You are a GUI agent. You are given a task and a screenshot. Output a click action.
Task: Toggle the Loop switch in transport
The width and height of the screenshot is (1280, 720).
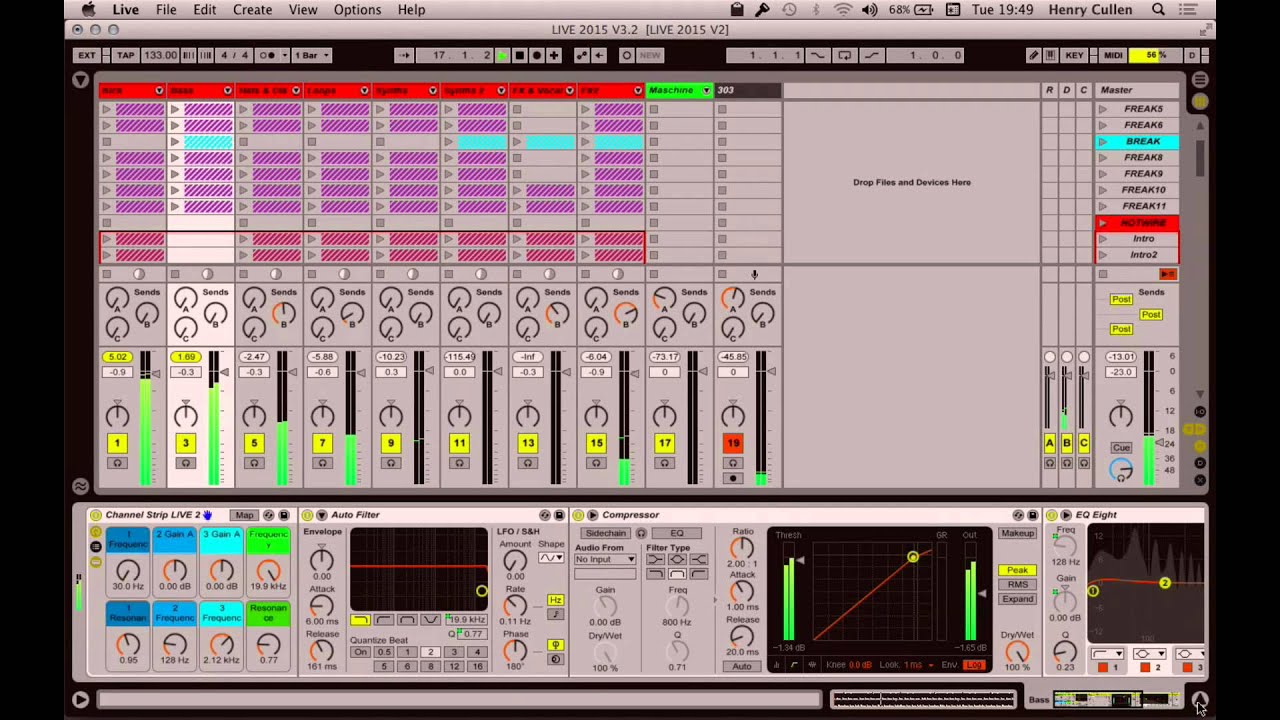tap(845, 55)
